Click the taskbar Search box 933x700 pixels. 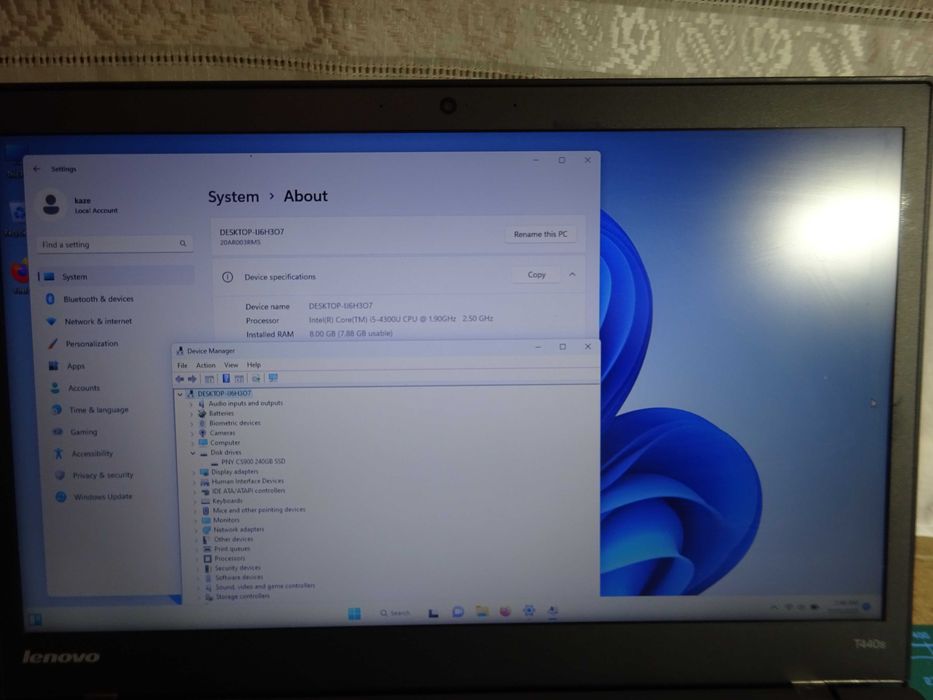point(396,612)
